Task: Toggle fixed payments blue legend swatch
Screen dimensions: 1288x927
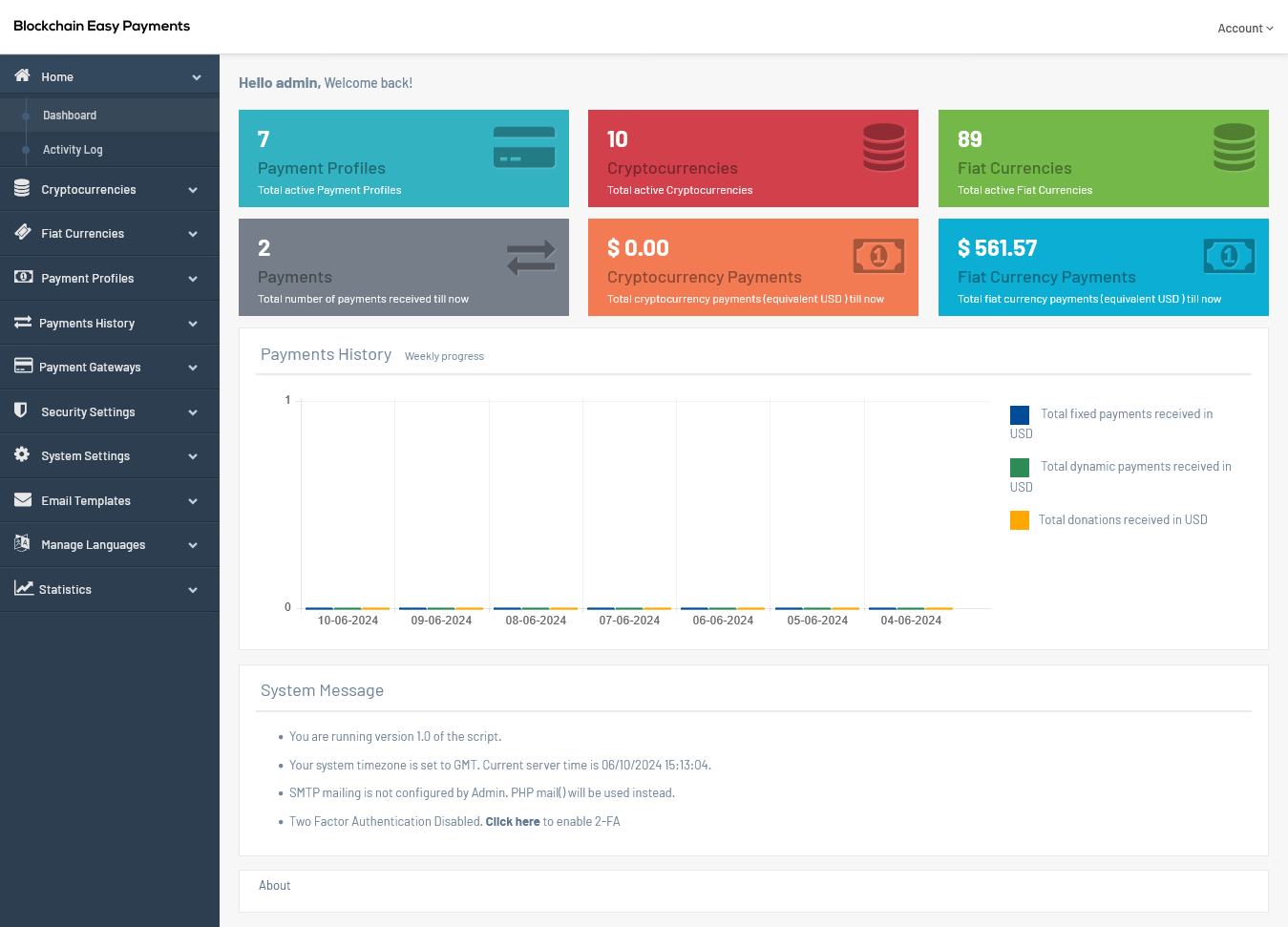Action: pos(1020,415)
